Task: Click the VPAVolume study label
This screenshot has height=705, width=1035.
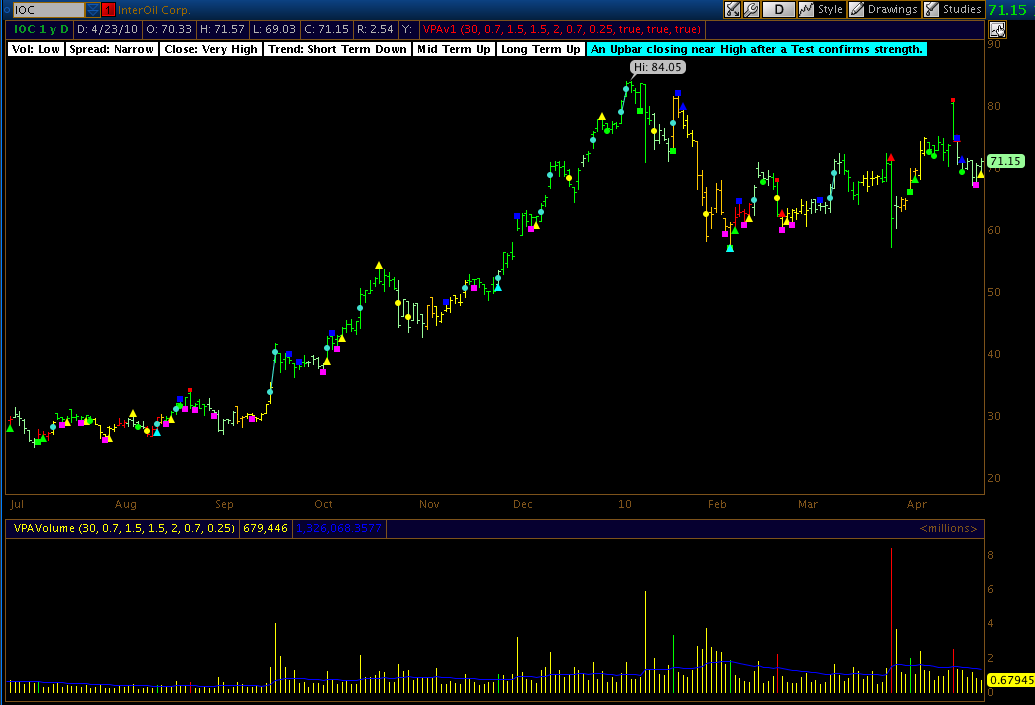Action: click(123, 528)
